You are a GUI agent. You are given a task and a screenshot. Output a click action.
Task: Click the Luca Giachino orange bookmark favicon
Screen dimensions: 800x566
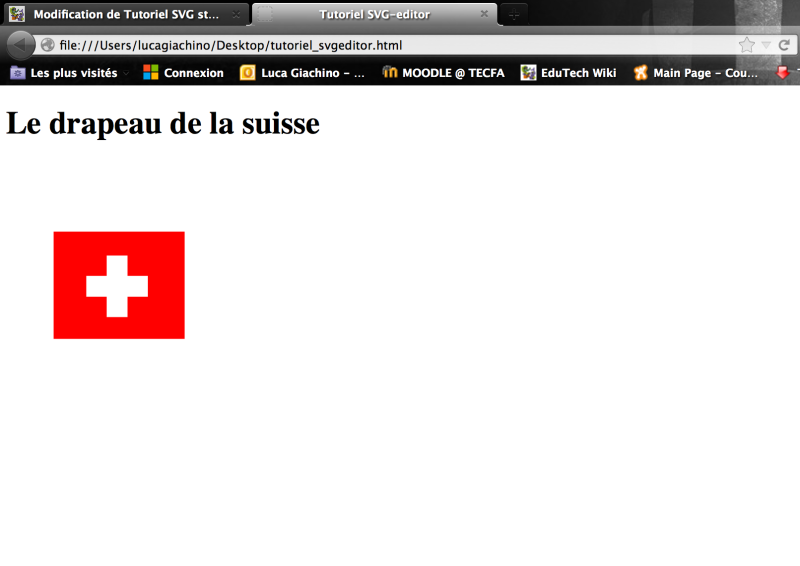[x=248, y=72]
